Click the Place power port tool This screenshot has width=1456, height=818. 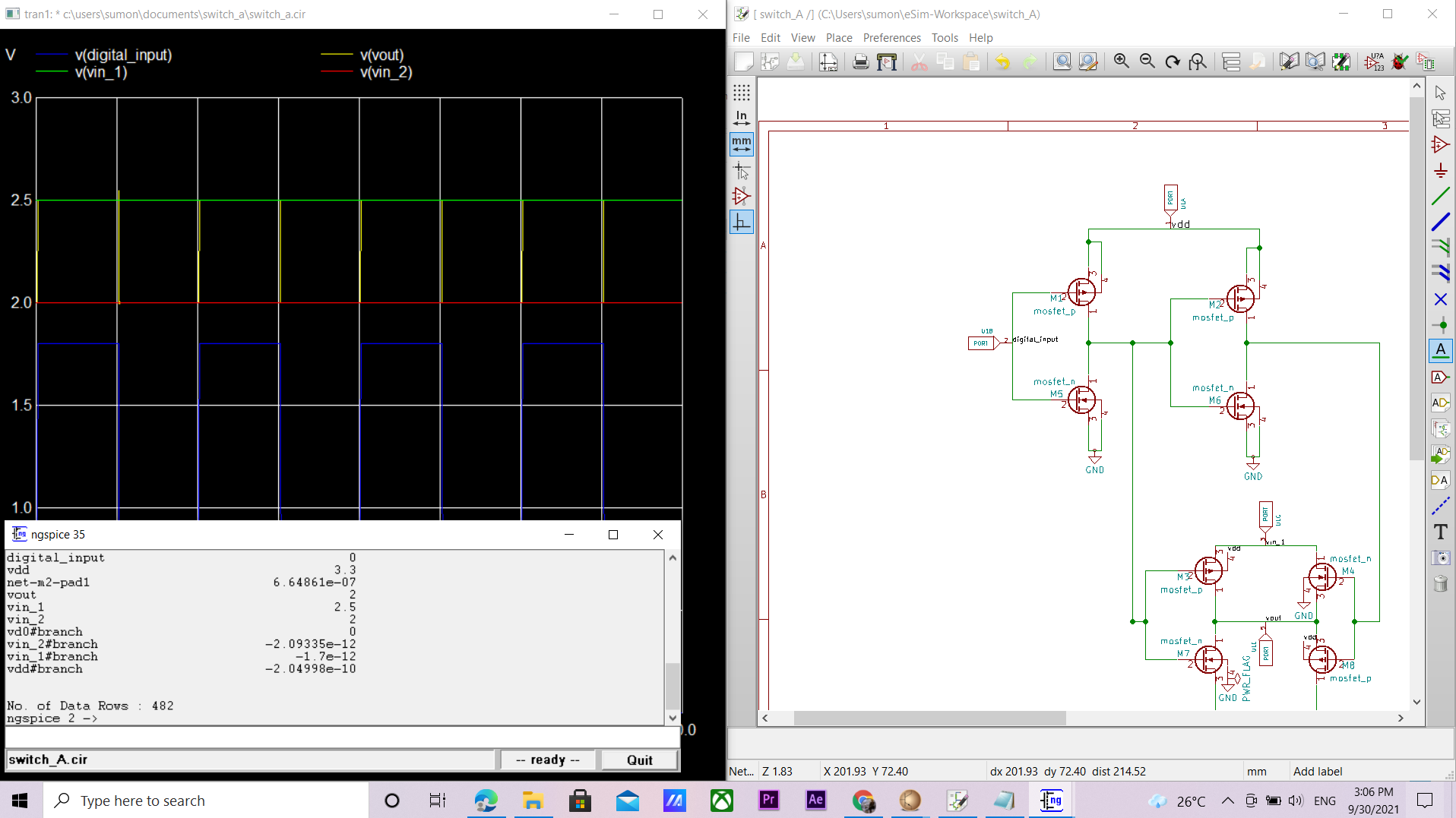[1440, 171]
